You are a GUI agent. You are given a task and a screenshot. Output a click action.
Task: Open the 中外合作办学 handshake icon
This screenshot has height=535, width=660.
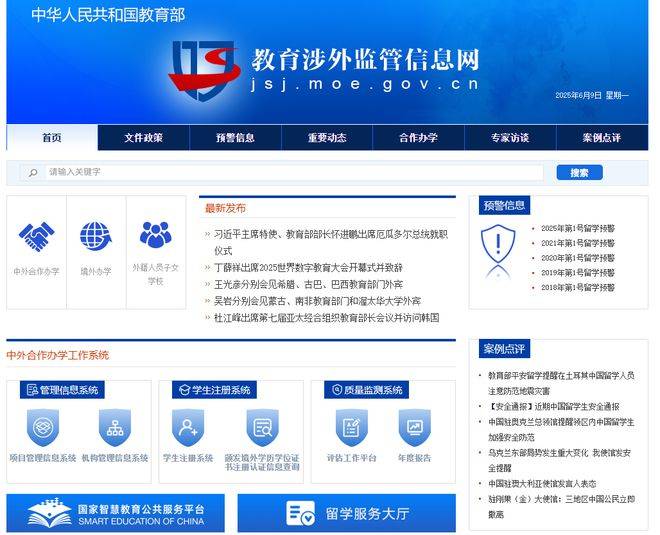36,237
